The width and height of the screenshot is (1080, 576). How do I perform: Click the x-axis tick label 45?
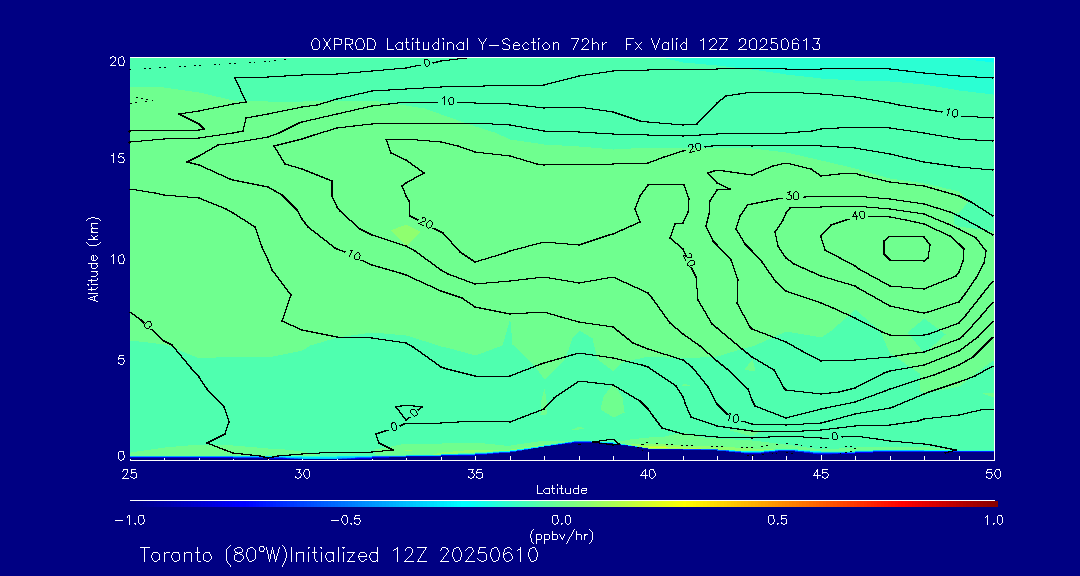[x=821, y=473]
